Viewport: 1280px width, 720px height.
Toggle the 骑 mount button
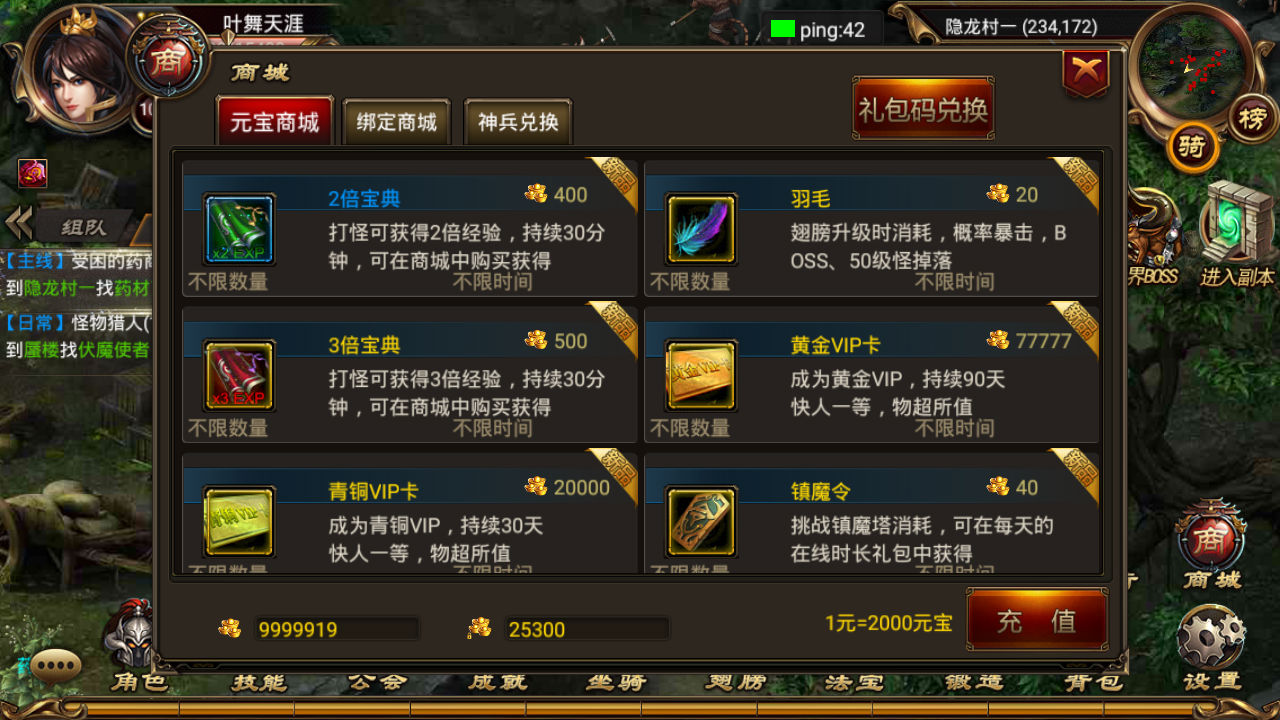pyautogui.click(x=1192, y=147)
